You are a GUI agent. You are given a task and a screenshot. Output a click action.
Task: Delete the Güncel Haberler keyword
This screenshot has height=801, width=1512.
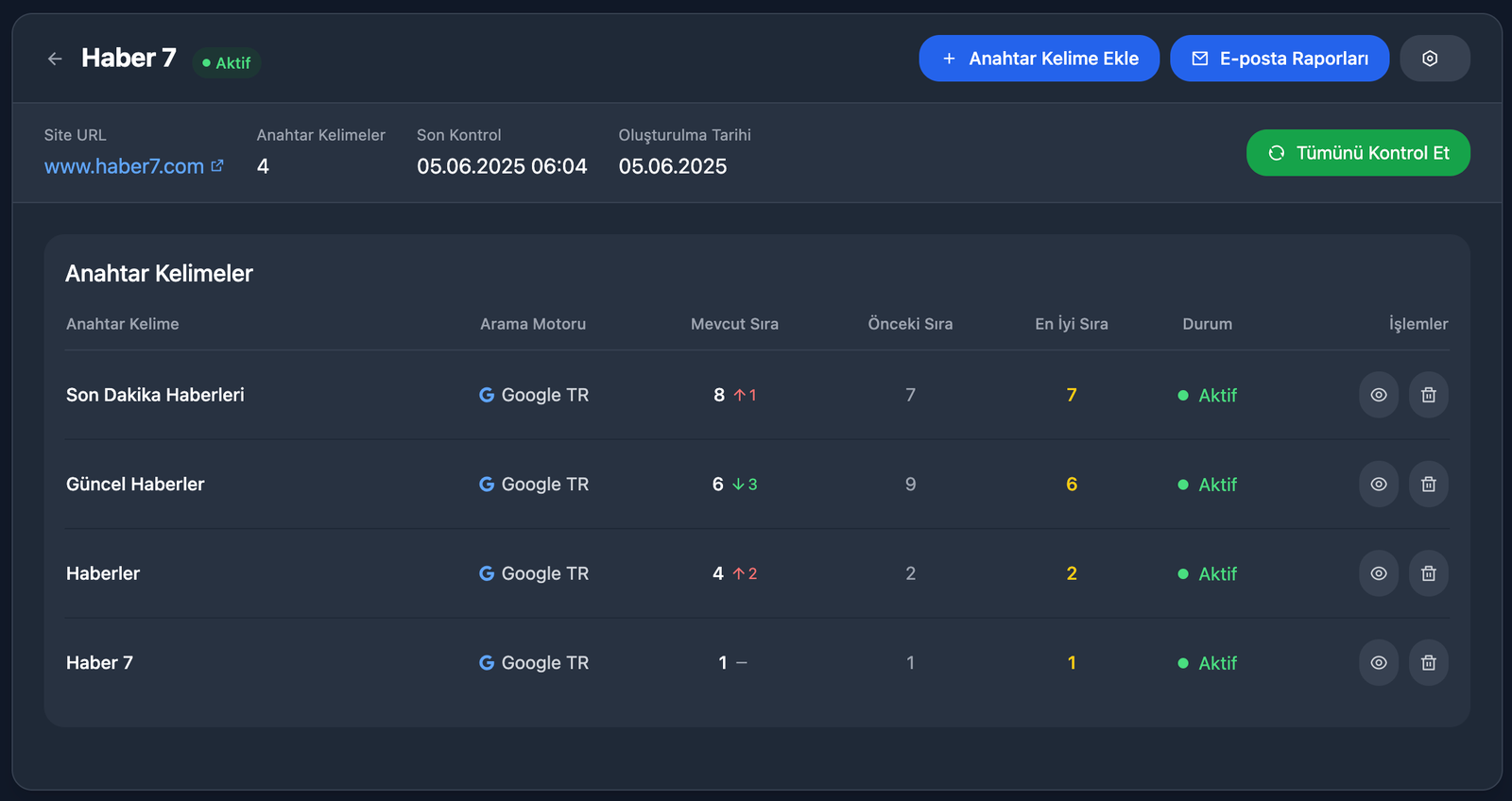[1429, 484]
